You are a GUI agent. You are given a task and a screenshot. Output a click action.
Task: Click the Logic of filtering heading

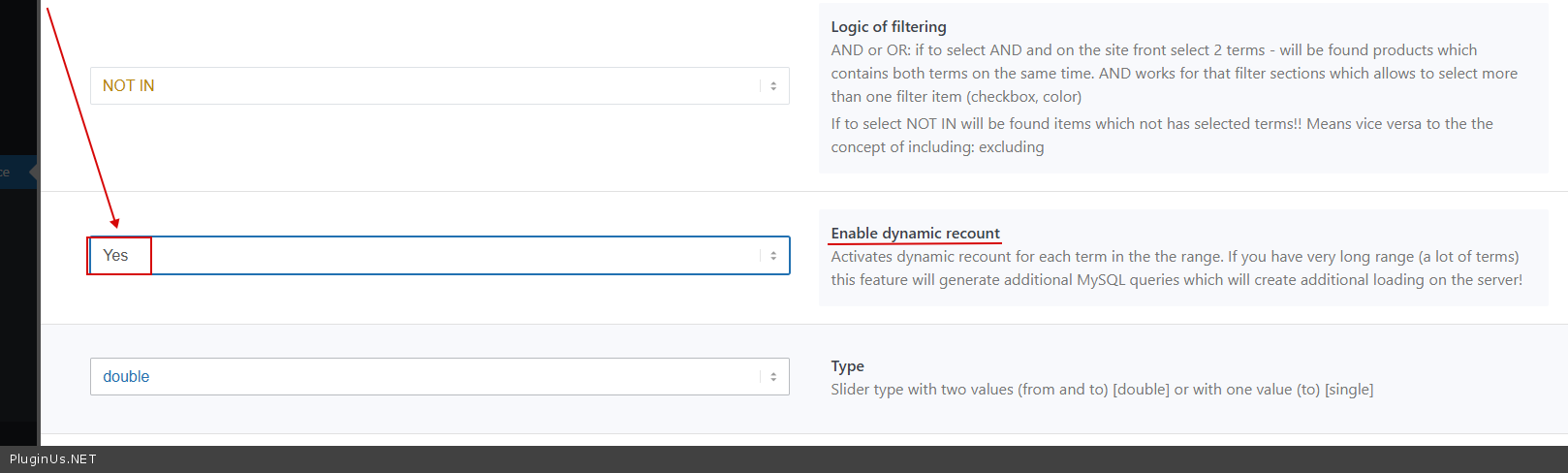(x=888, y=27)
